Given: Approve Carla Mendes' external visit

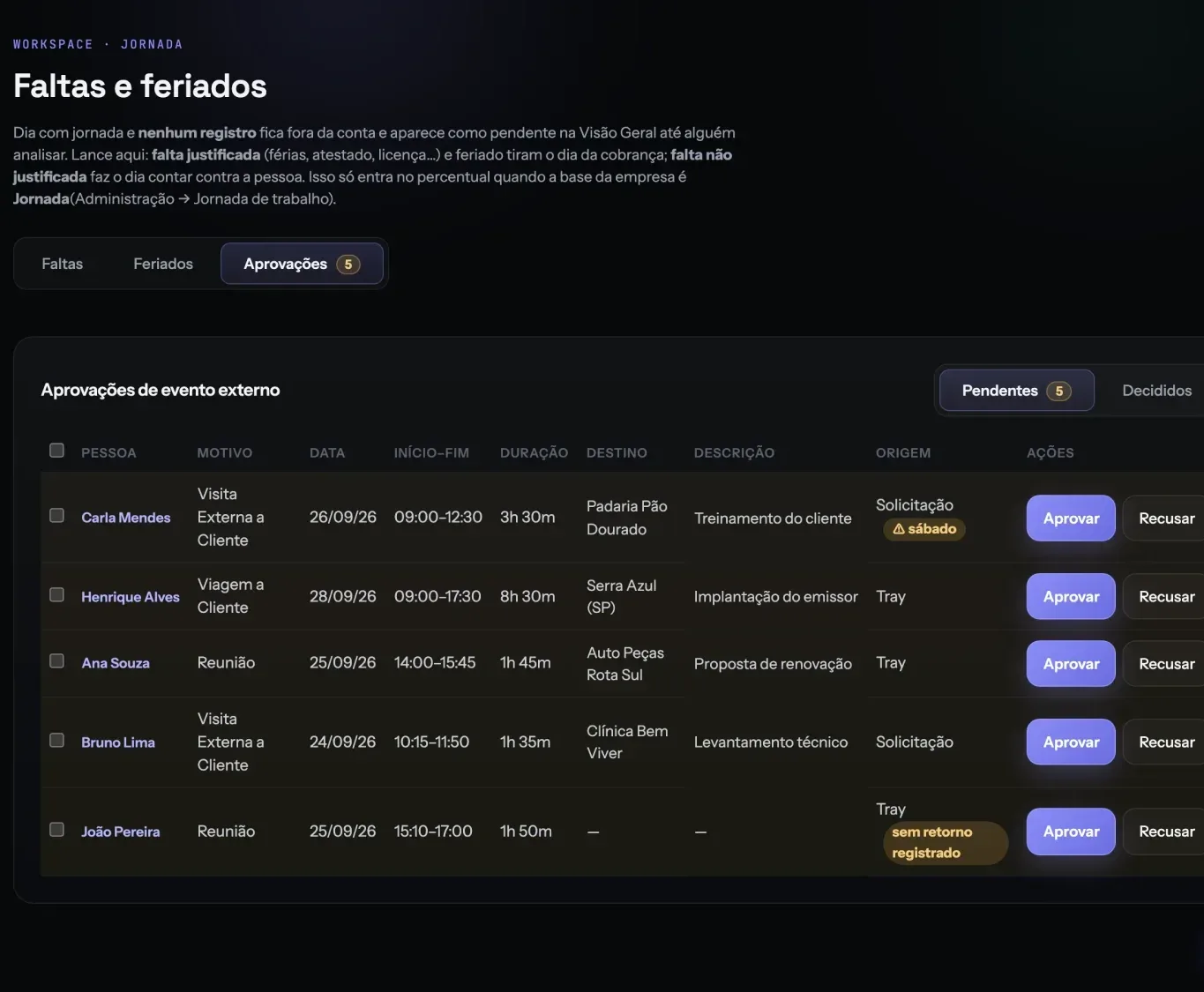Looking at the screenshot, I should (1071, 518).
